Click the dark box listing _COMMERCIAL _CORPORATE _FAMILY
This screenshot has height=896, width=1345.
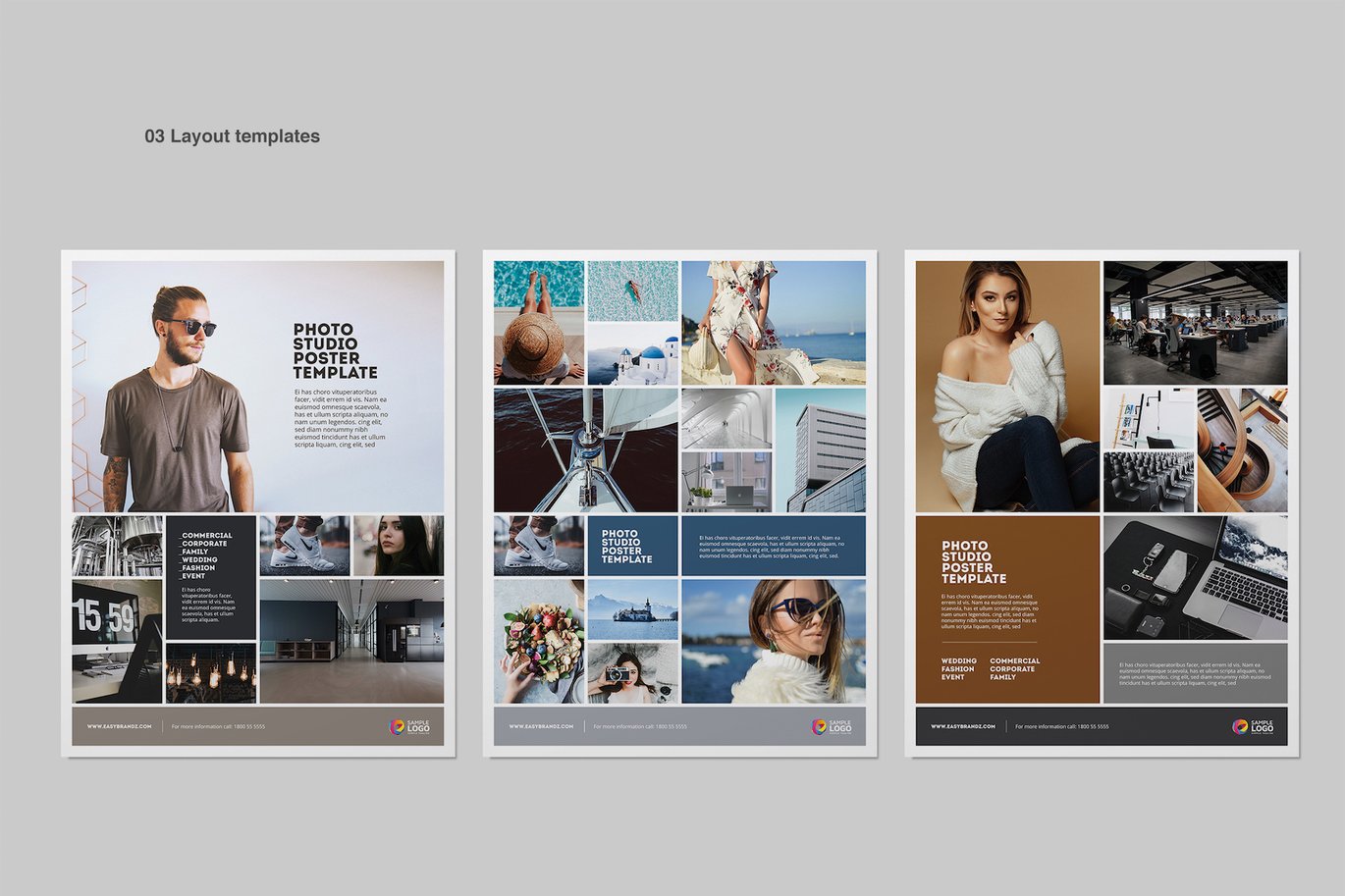click(211, 577)
